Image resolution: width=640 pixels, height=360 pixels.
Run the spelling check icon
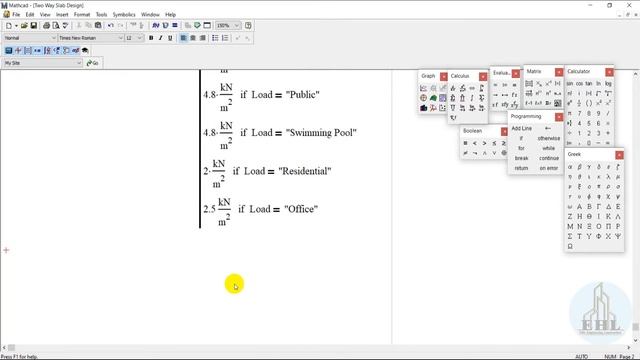65,25
